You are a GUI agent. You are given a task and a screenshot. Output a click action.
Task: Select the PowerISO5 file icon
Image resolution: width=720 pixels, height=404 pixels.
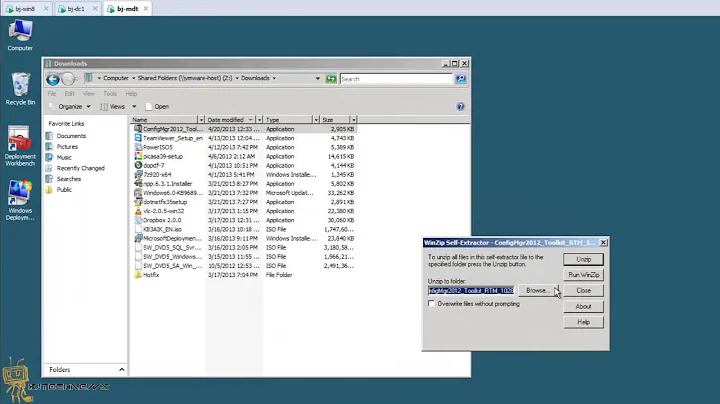[138, 147]
